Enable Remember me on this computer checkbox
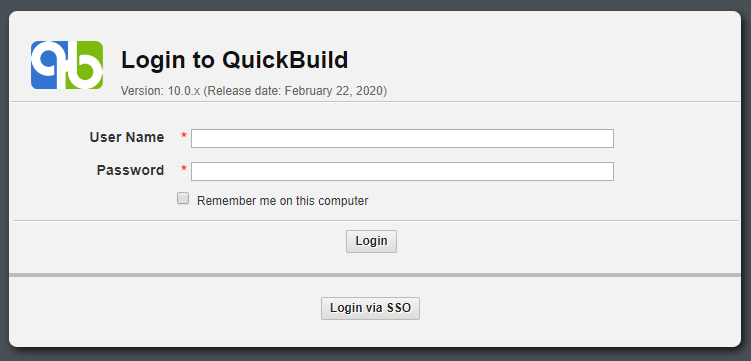The image size is (751, 361). (183, 198)
